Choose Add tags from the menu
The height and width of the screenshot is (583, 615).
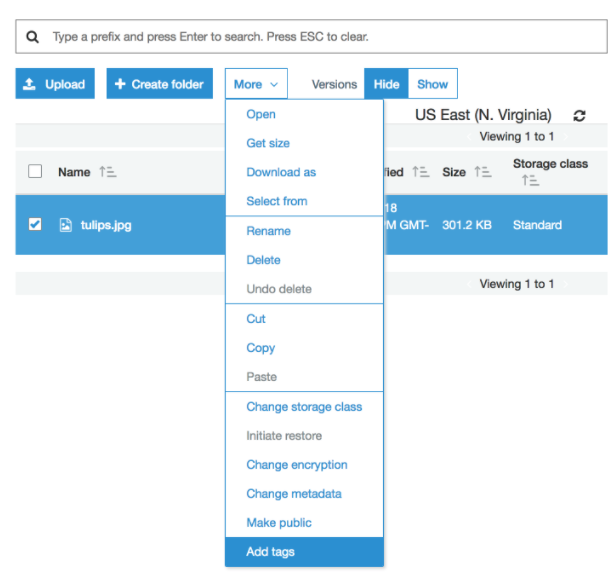(271, 552)
